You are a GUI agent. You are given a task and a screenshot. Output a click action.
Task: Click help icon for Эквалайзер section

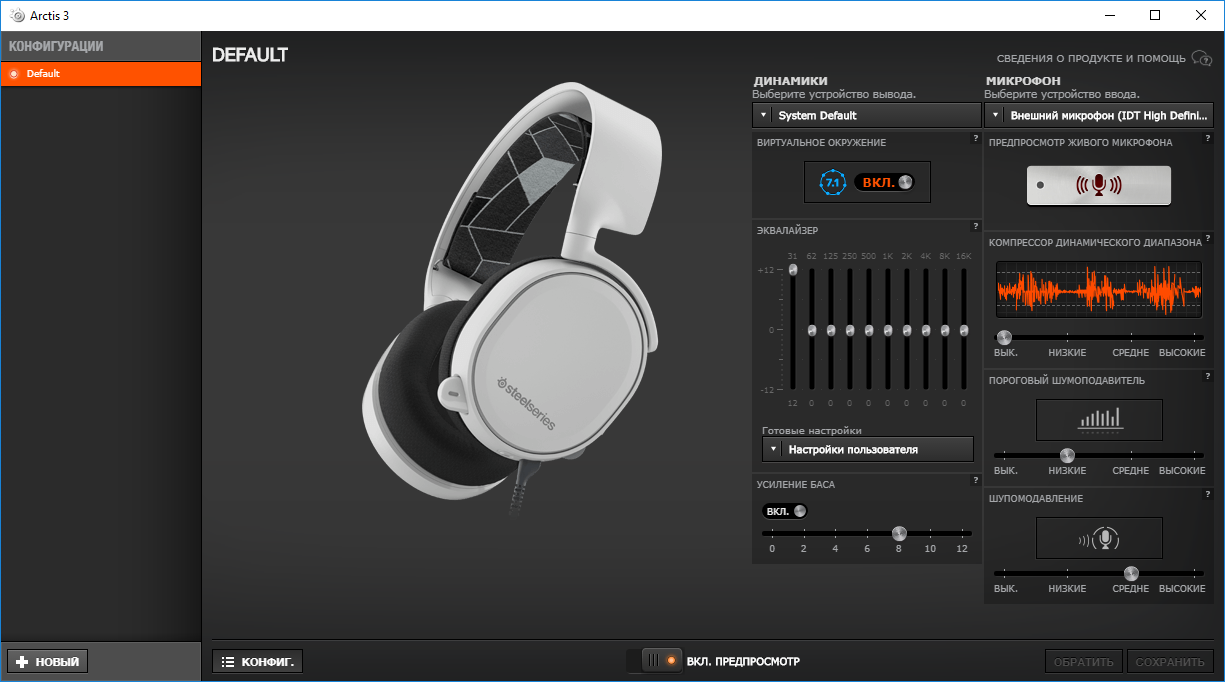(975, 226)
